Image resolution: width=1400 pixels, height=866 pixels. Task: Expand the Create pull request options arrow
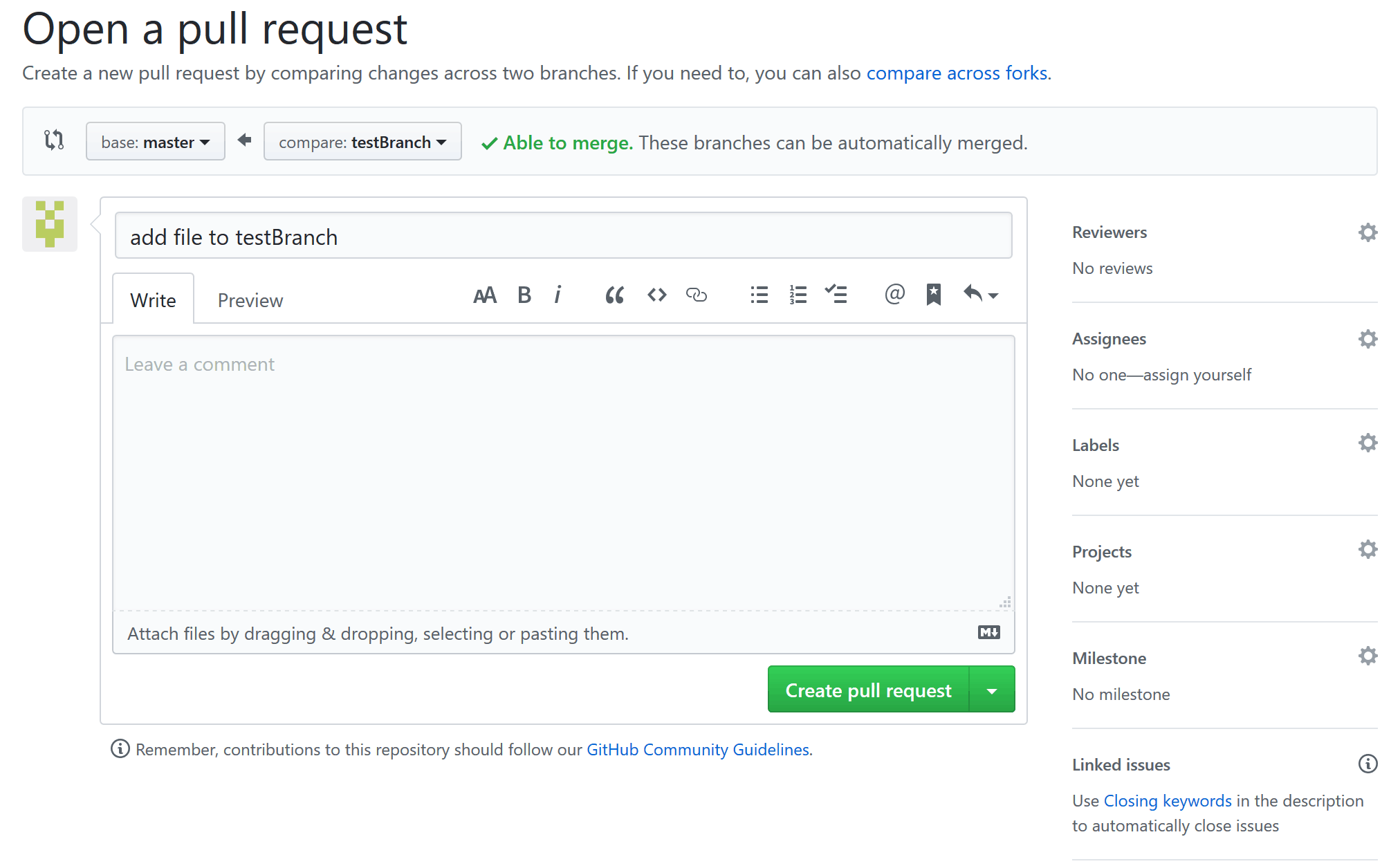(x=992, y=690)
